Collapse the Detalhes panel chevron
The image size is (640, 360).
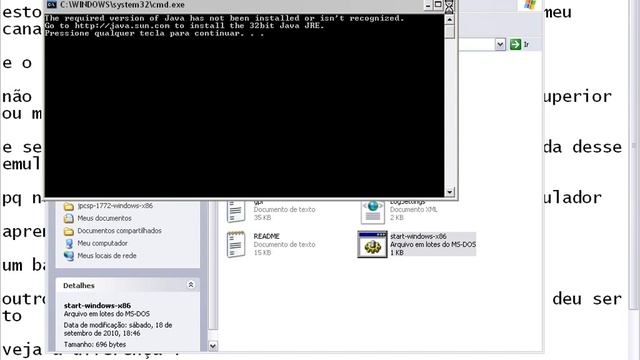(191, 285)
